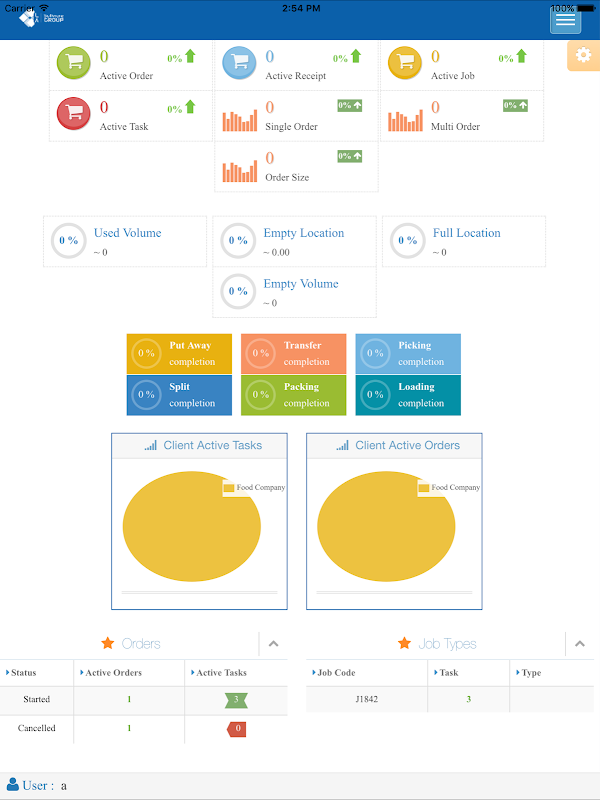Sort by the Type column header
The height and width of the screenshot is (800, 600).
tap(552, 672)
